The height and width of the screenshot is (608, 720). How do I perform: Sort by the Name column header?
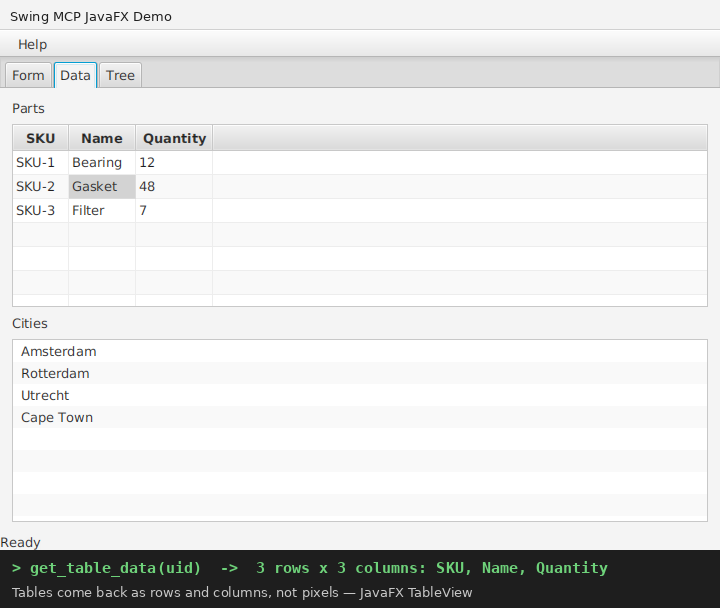102,138
